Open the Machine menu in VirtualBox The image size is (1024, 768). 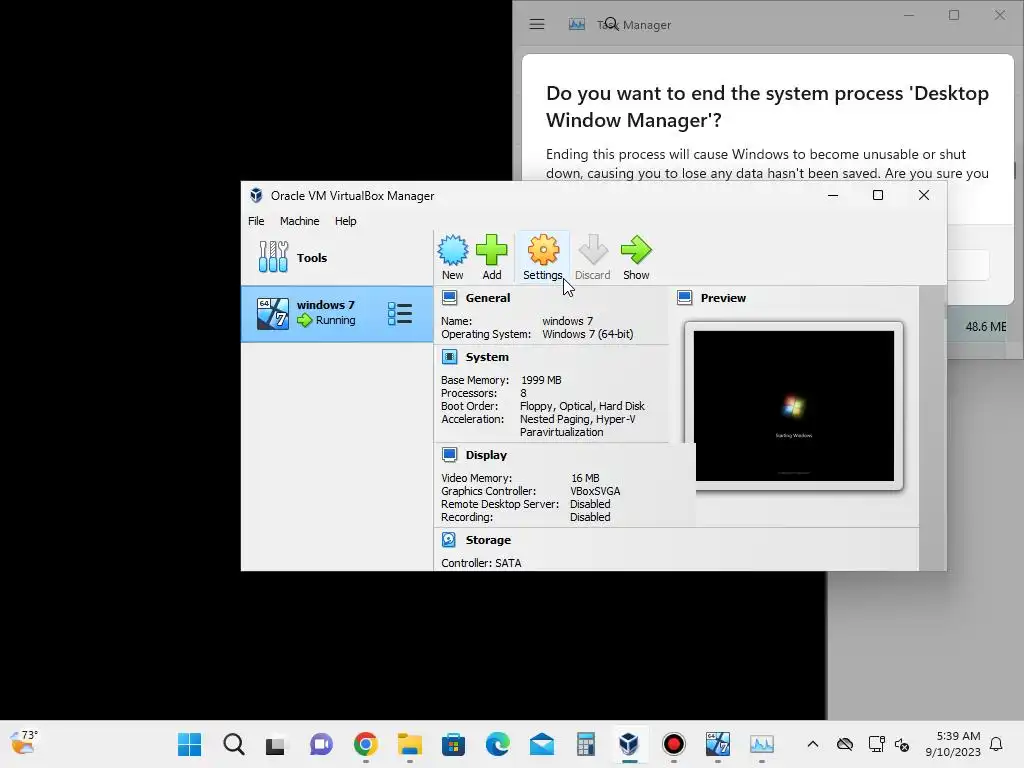click(x=300, y=221)
